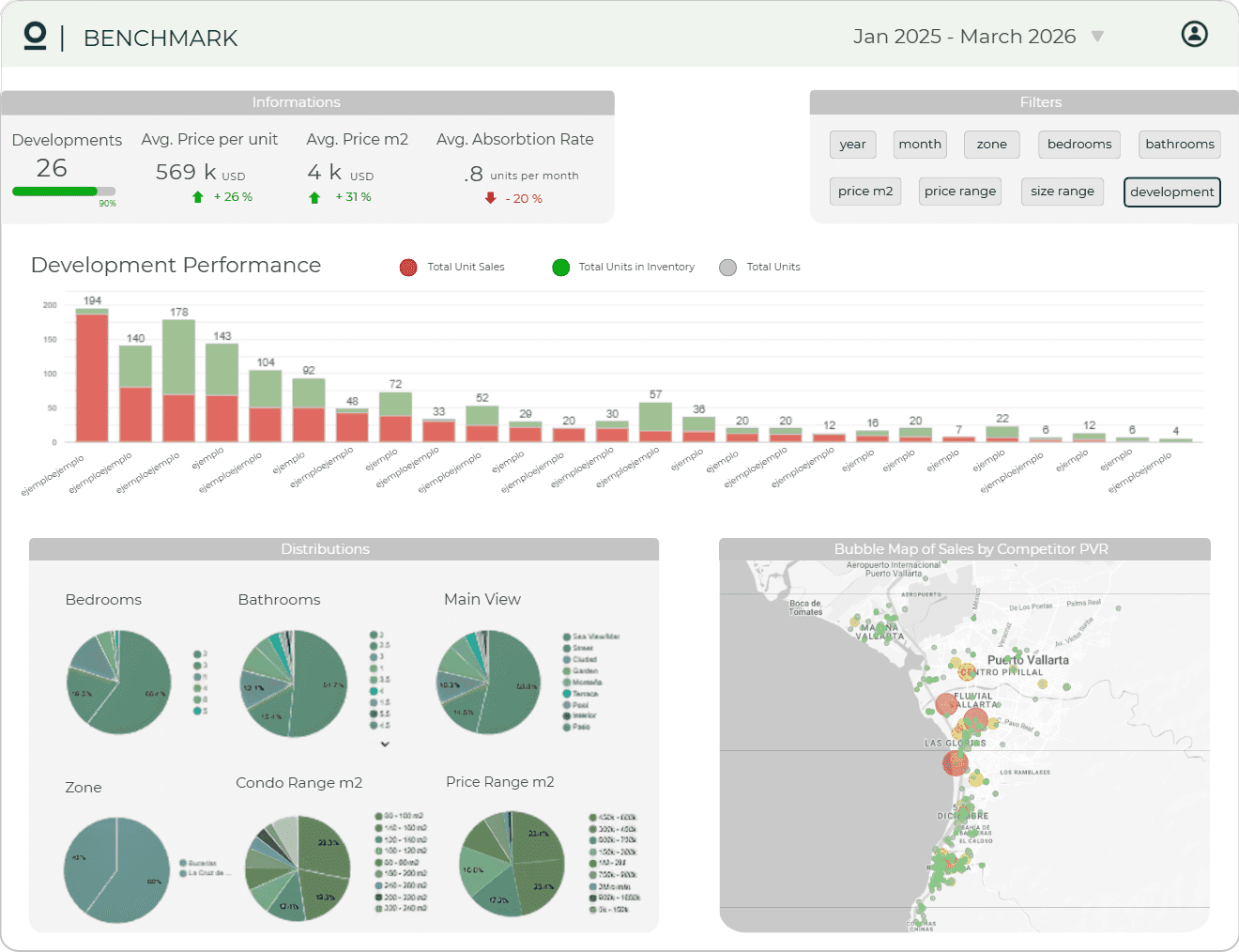Click the 'Boca de Tomates' map label

(805, 607)
